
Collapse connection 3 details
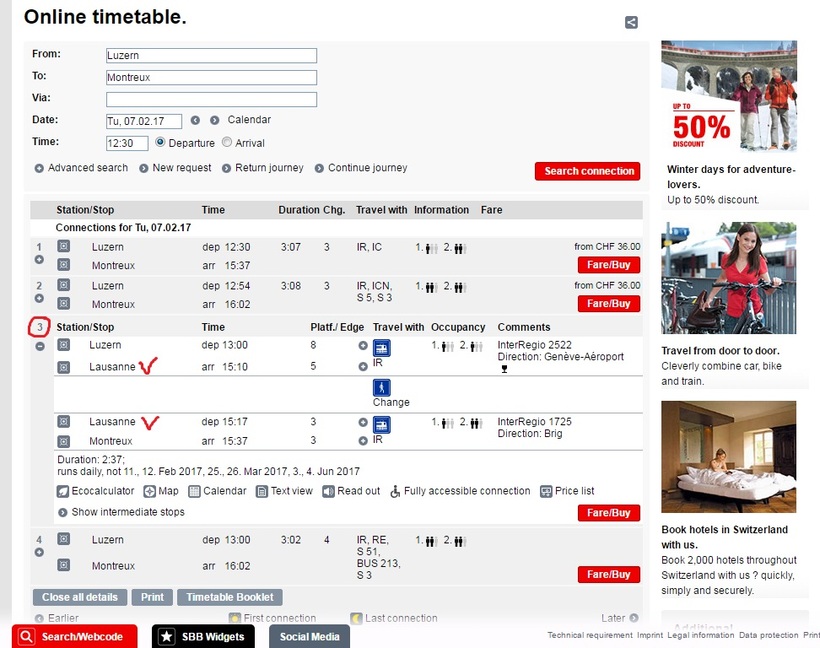click(39, 346)
